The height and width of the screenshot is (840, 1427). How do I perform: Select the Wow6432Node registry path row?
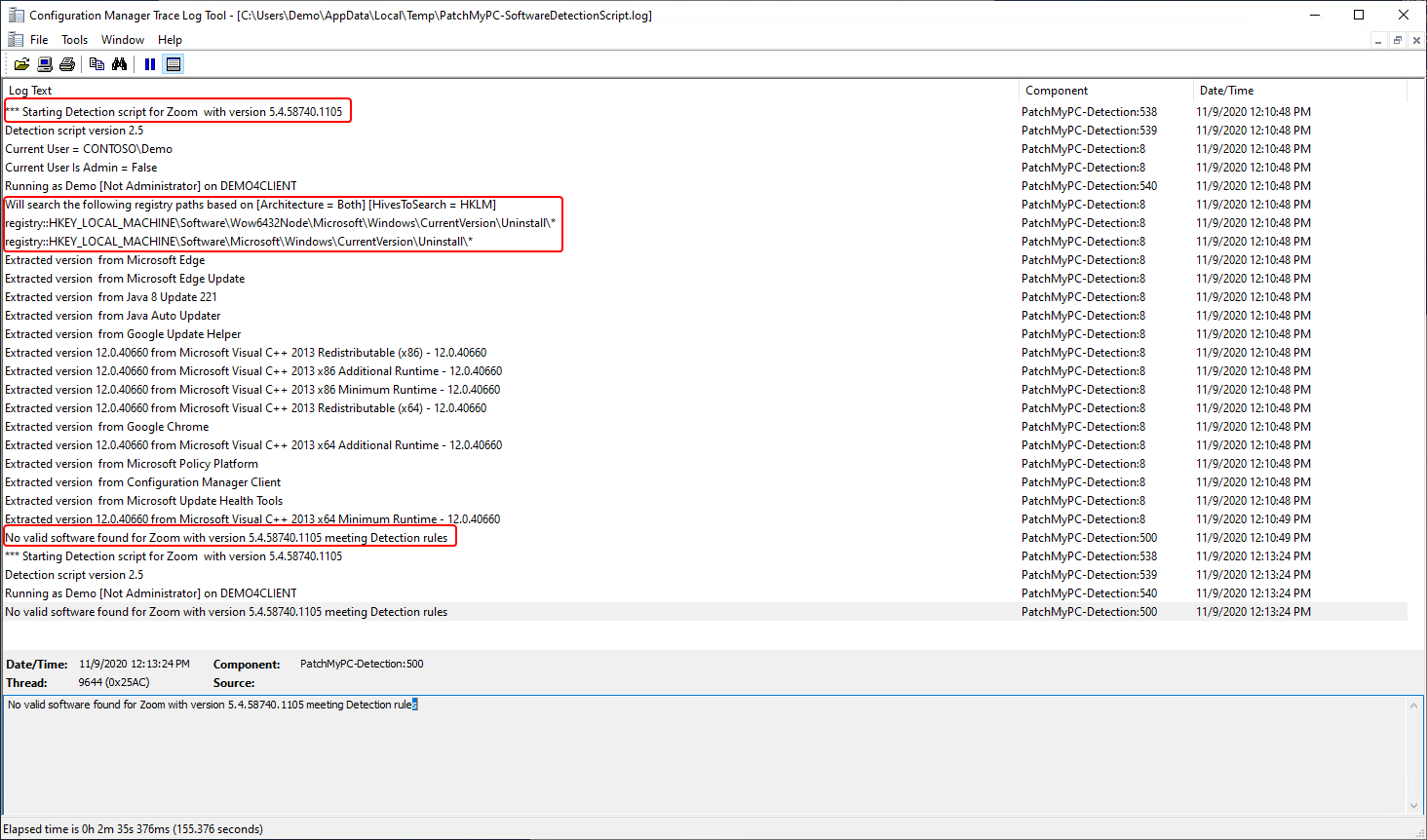pos(705,223)
